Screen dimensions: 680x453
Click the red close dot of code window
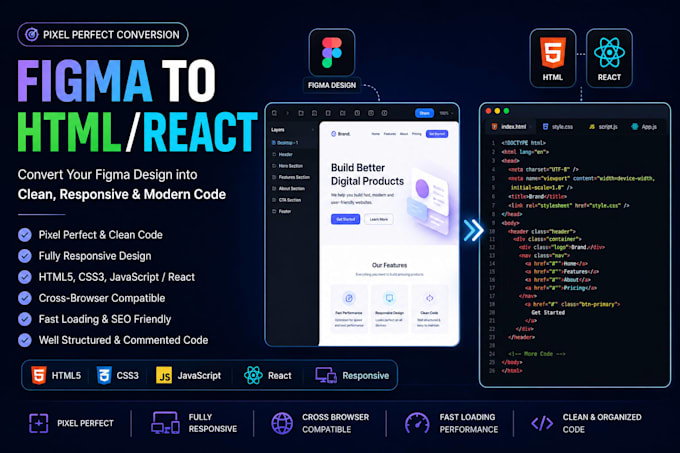[488, 111]
